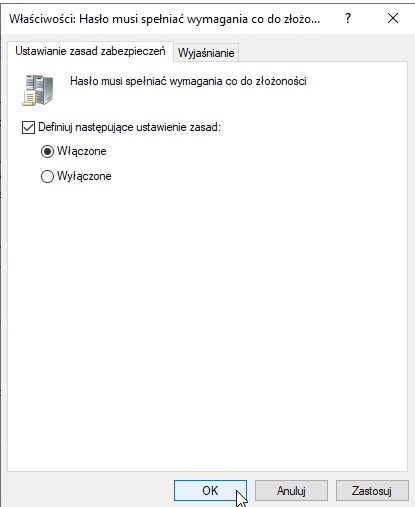Apply settings with the Zastosuj button
This screenshot has height=507, width=415.
372,490
